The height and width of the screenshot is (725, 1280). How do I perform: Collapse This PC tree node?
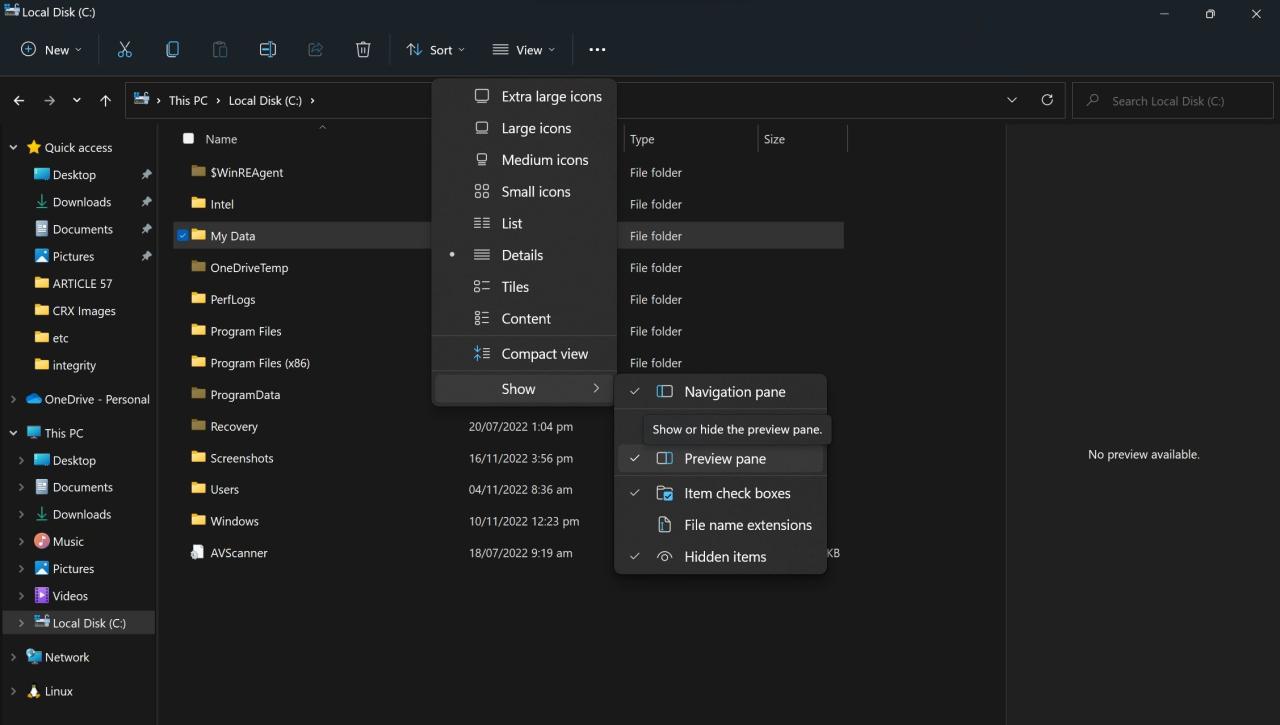click(13, 433)
